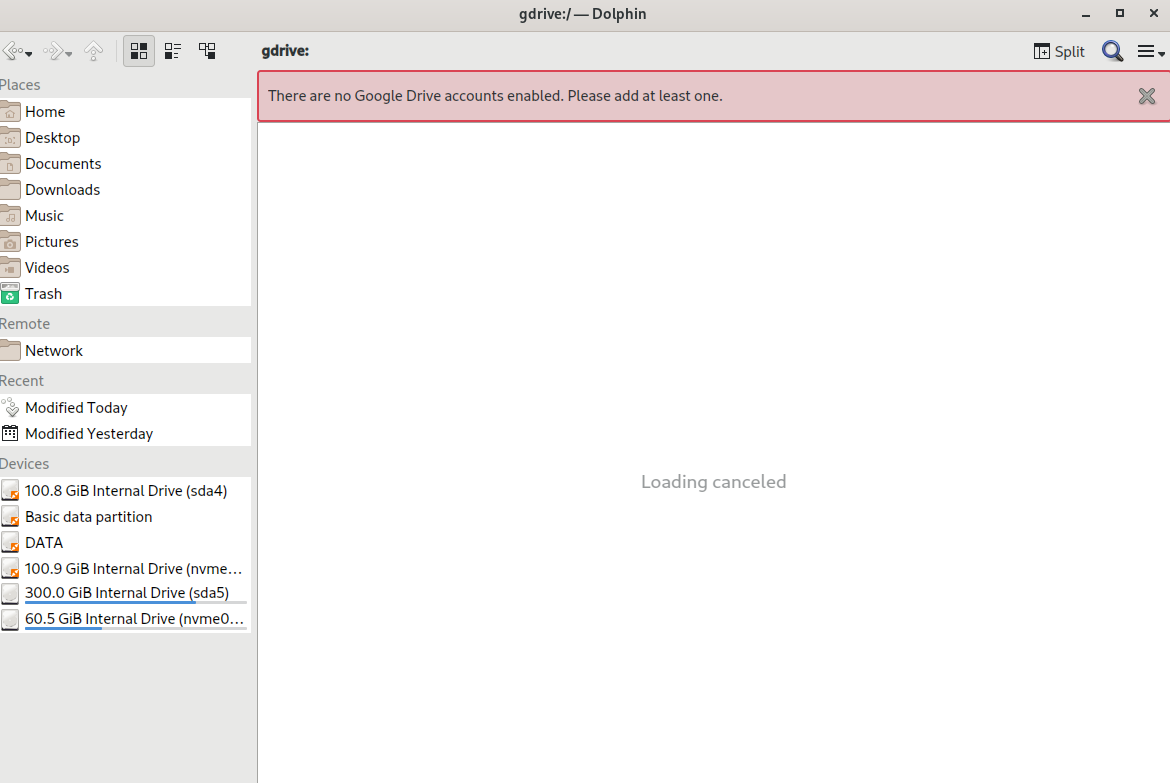Click the gdrive: location bar
This screenshot has width=1170, height=783.
coord(286,51)
